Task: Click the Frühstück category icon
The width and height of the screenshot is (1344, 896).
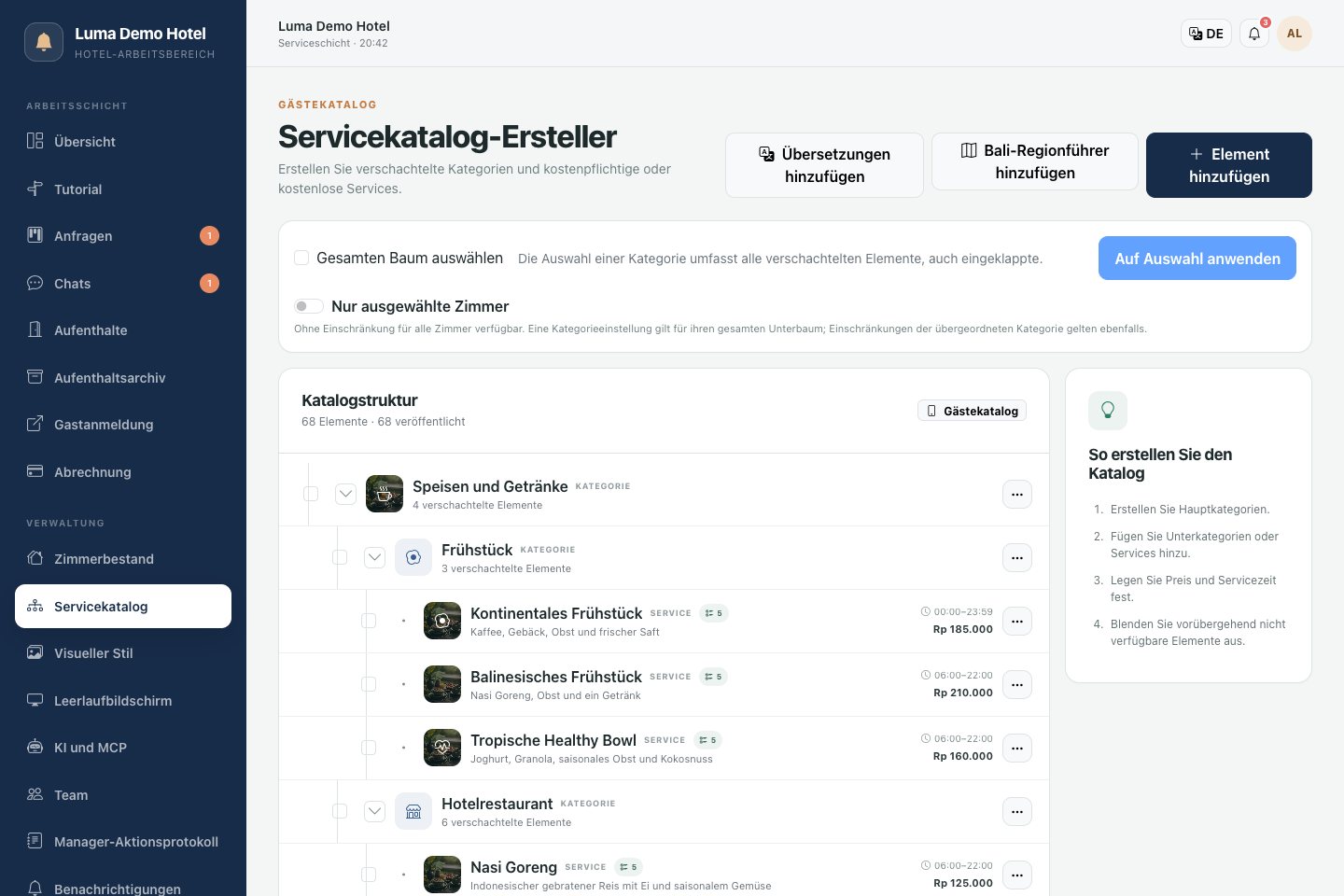Action: (413, 557)
